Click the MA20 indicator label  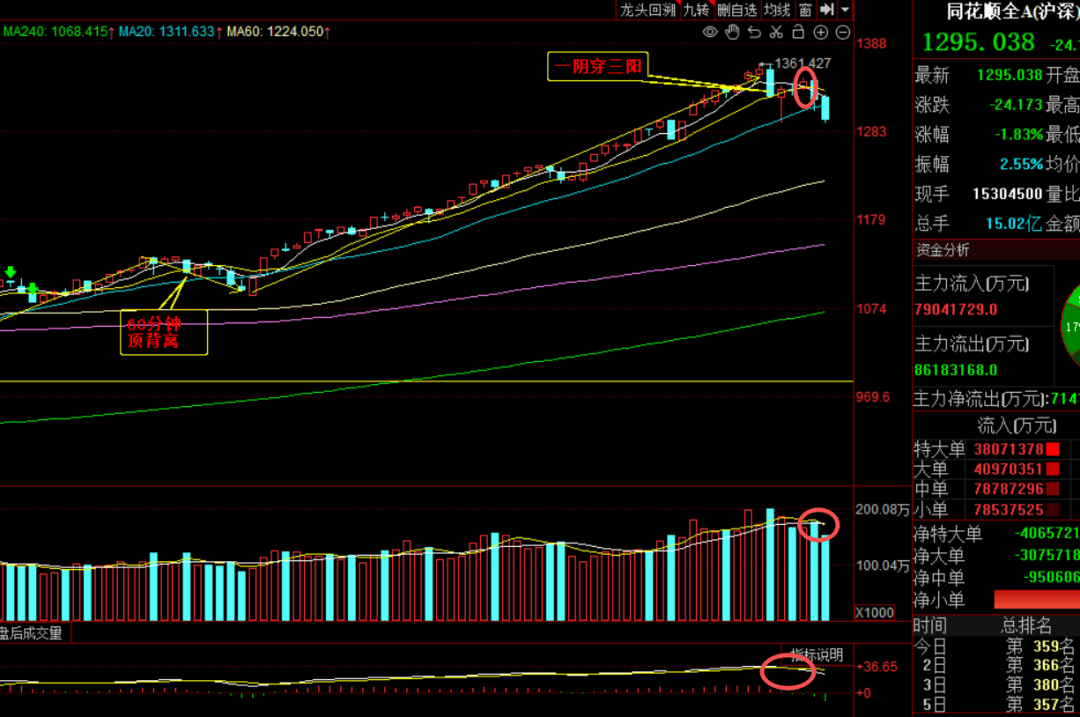(x=166, y=32)
